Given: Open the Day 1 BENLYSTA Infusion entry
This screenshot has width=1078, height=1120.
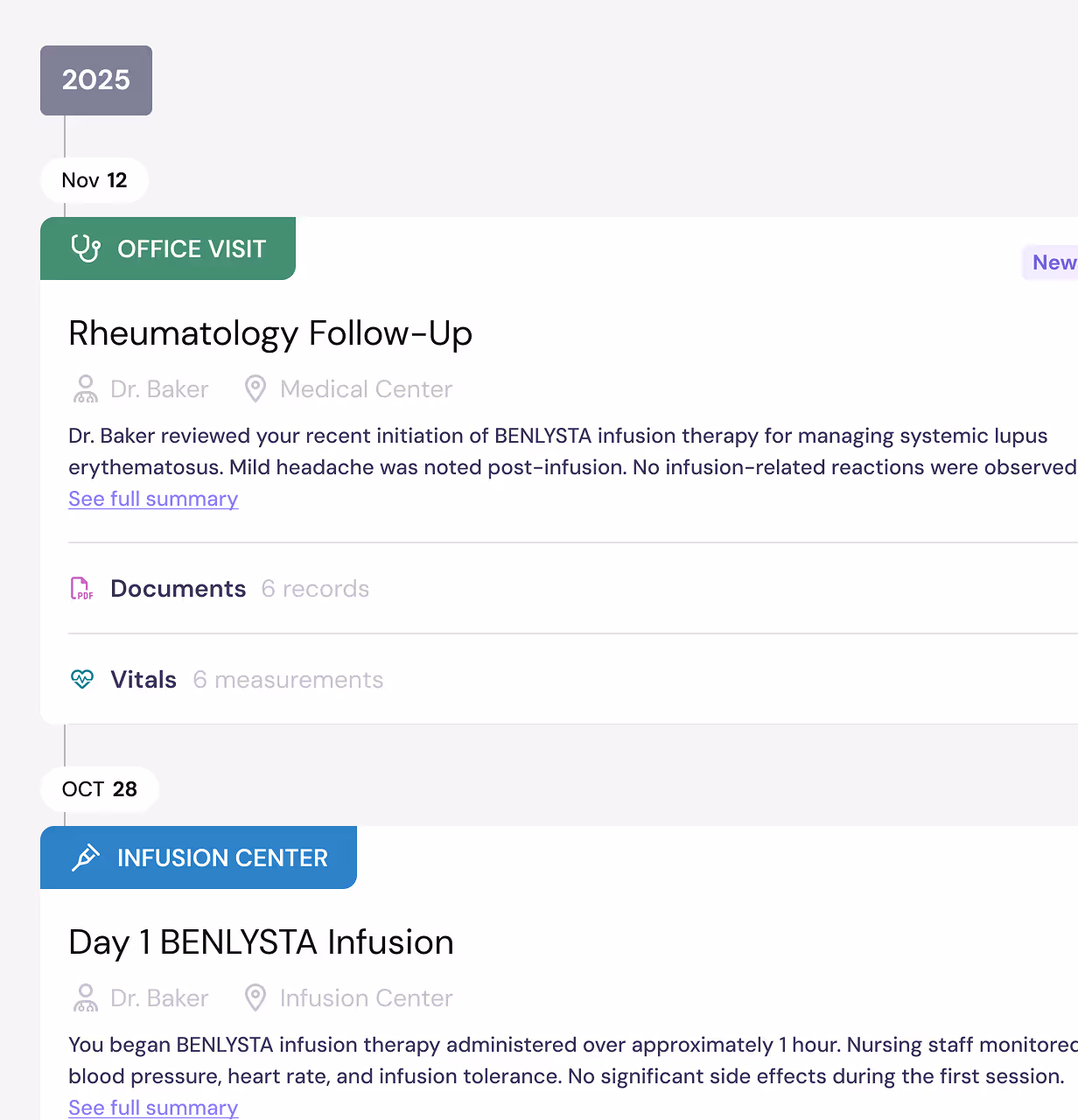Looking at the screenshot, I should coord(261,941).
